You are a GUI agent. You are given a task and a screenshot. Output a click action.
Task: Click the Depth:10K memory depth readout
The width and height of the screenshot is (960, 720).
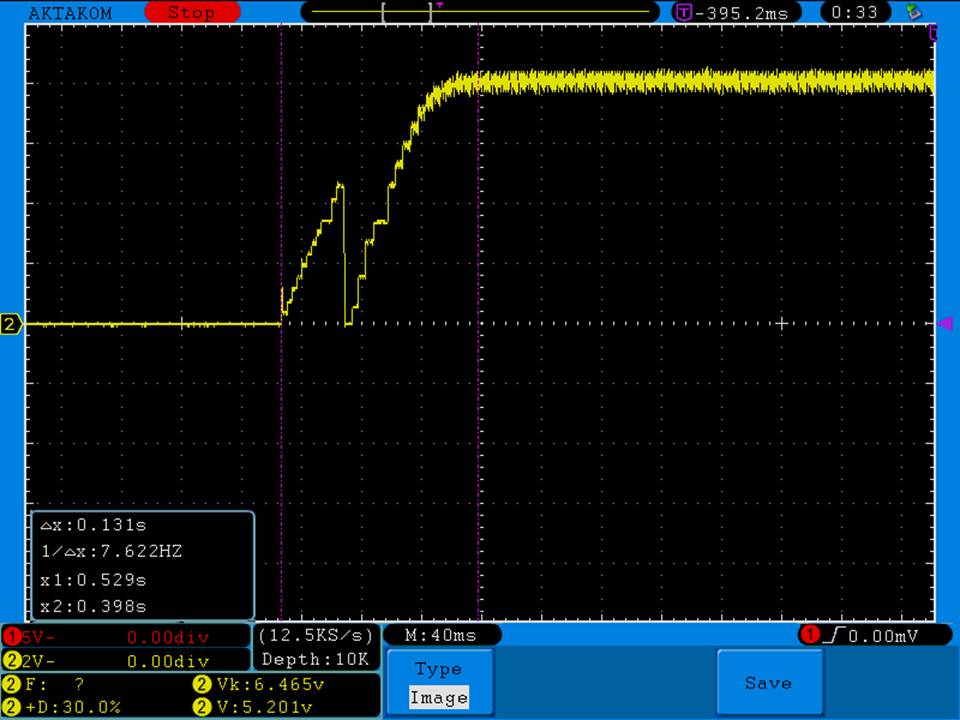coord(316,659)
